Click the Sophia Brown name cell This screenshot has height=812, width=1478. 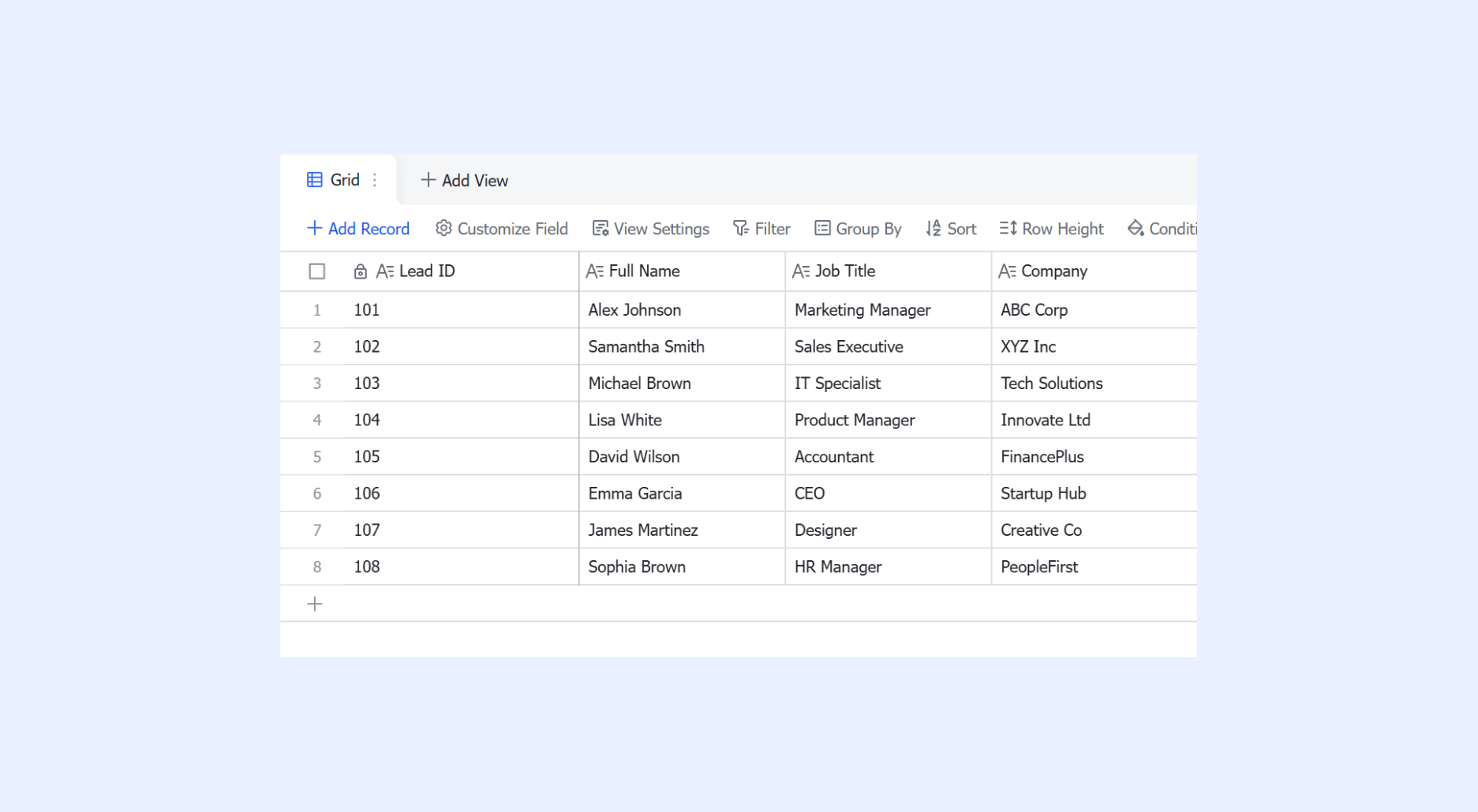[x=683, y=567]
